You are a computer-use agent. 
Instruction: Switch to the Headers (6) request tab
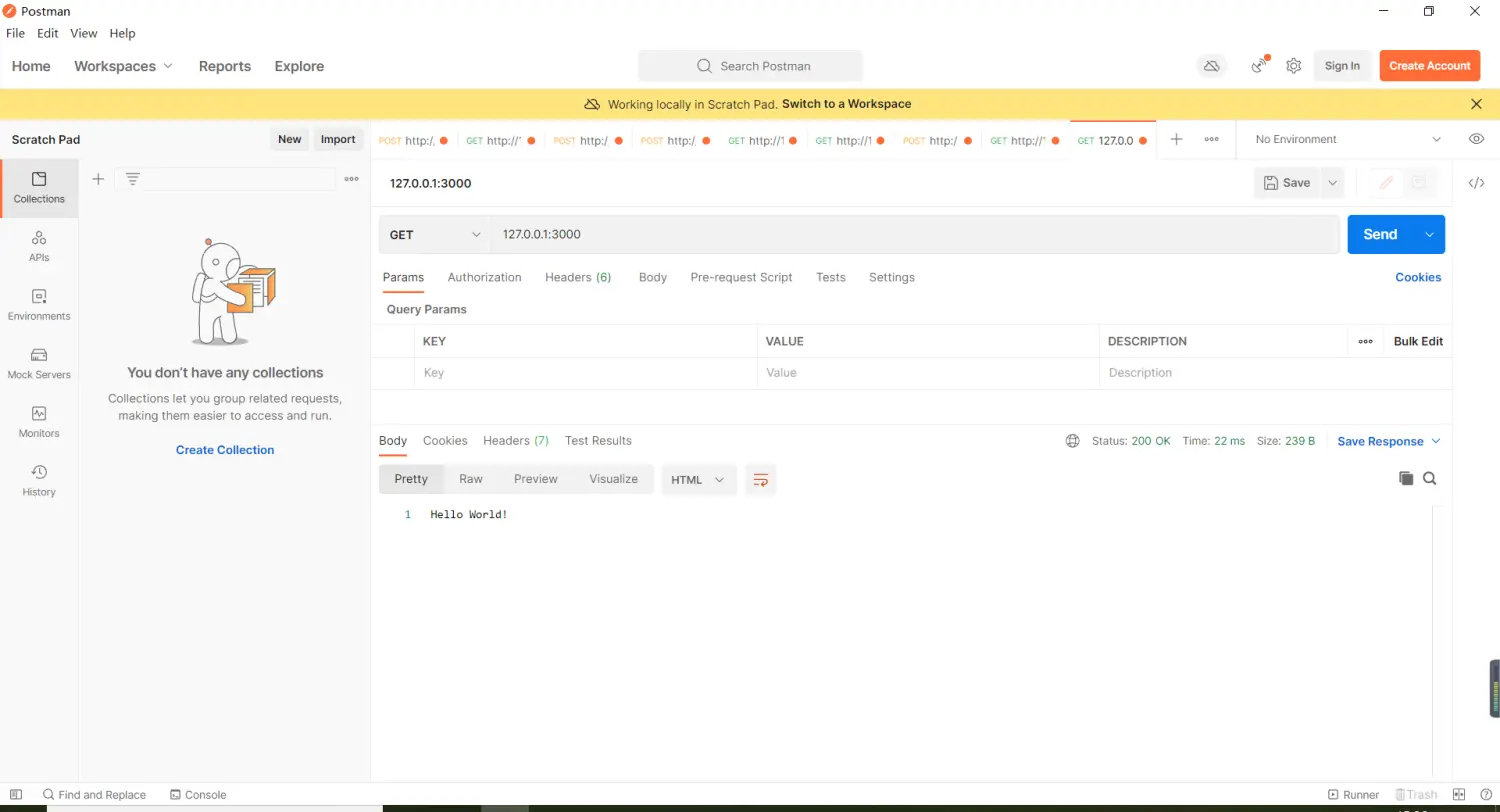click(578, 277)
